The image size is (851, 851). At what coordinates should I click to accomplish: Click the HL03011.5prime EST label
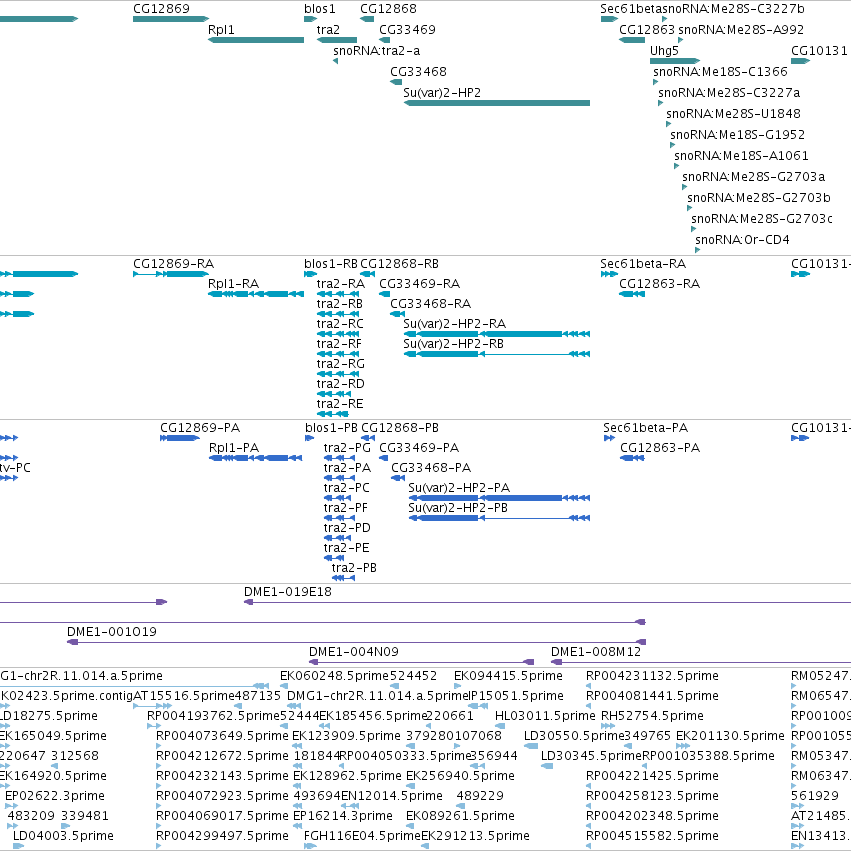545,716
